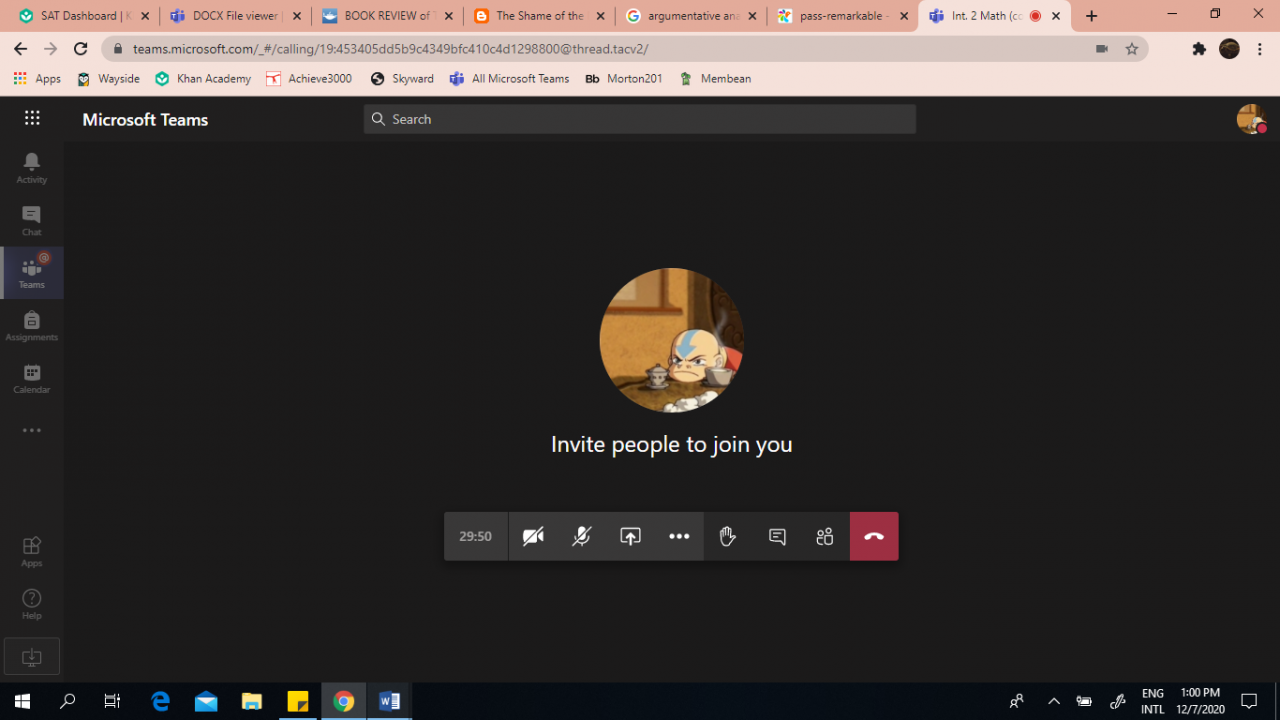Open the profile menu avatar in Teams
The width and height of the screenshot is (1280, 720).
point(1251,119)
